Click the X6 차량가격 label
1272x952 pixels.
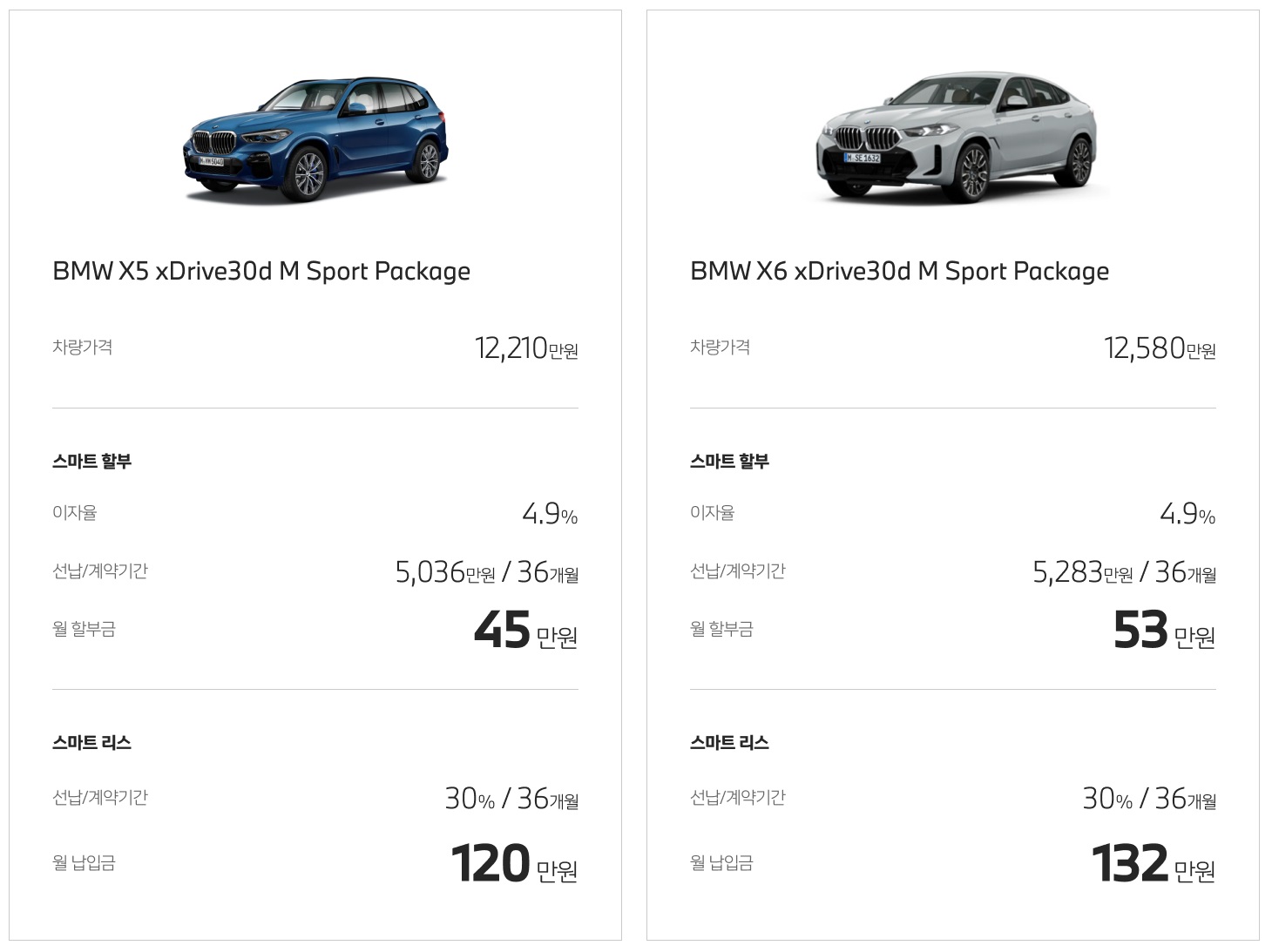(x=720, y=347)
